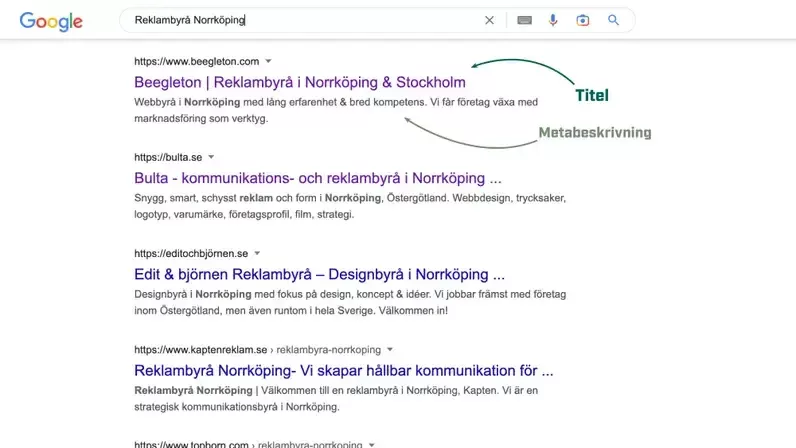This screenshot has width=796, height=448.
Task: Open Beegleton Reklambyrå i Norrköping & Stockholm result
Action: pyautogui.click(x=300, y=82)
